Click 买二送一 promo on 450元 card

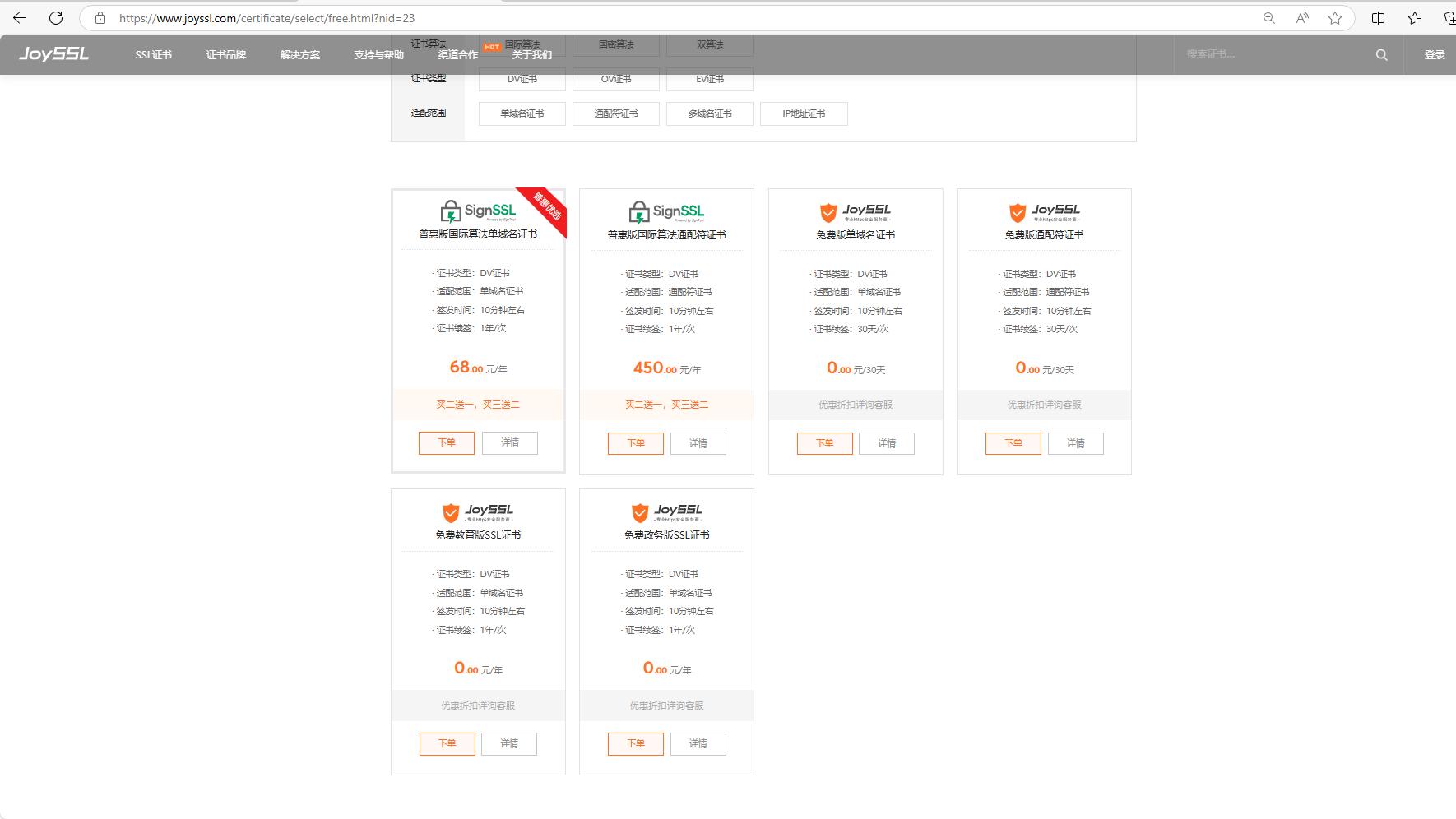tap(666, 405)
